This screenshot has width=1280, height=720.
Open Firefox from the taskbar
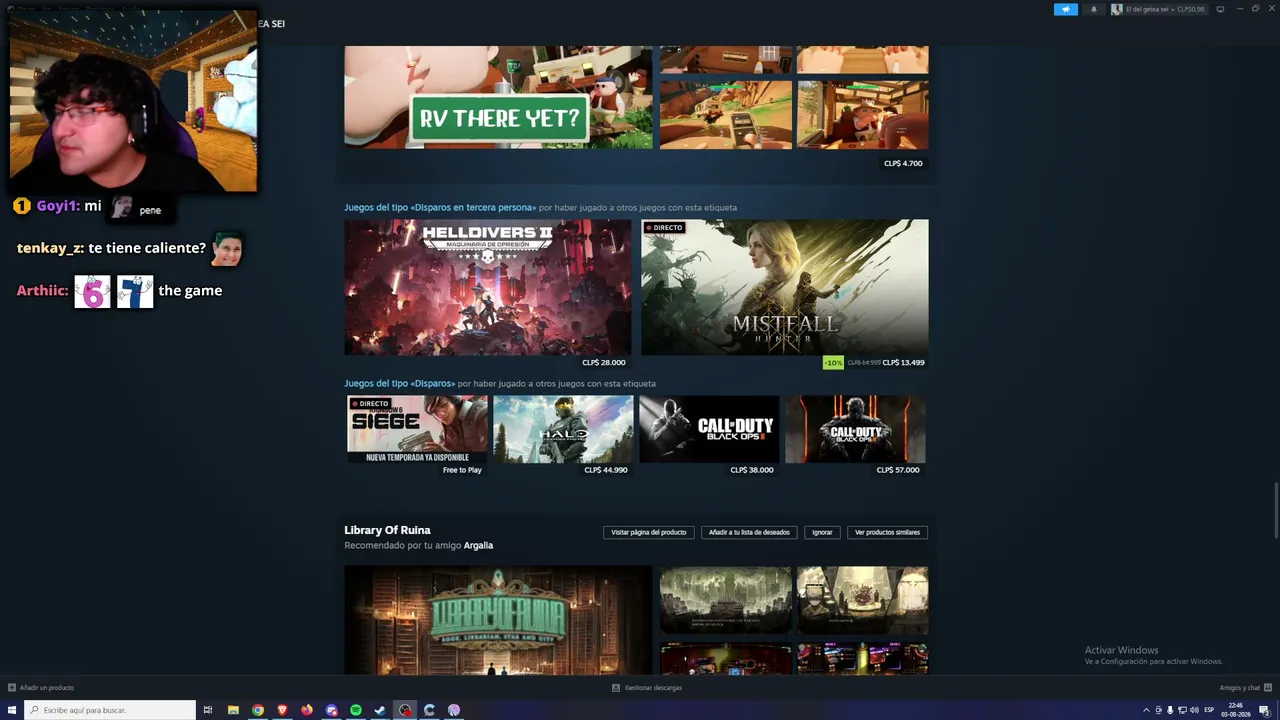tap(307, 710)
